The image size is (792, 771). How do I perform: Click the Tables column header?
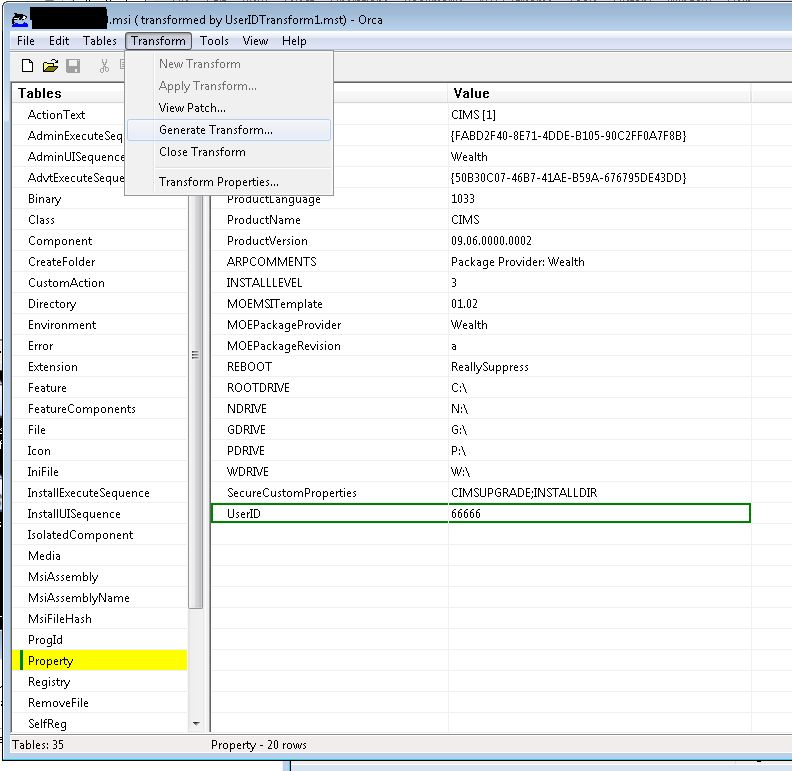pos(68,93)
